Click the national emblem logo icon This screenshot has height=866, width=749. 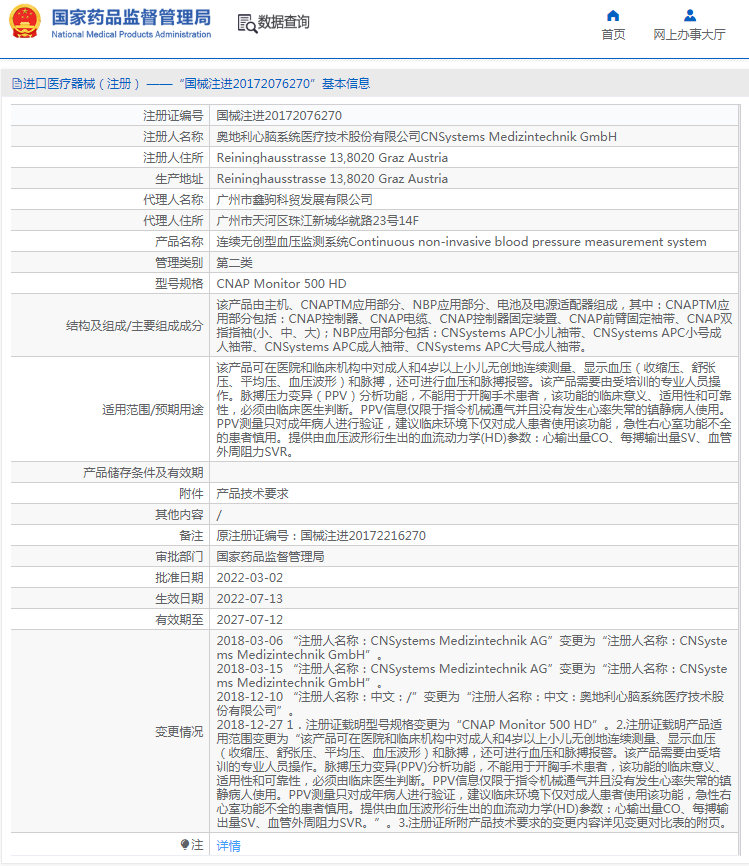point(25,22)
